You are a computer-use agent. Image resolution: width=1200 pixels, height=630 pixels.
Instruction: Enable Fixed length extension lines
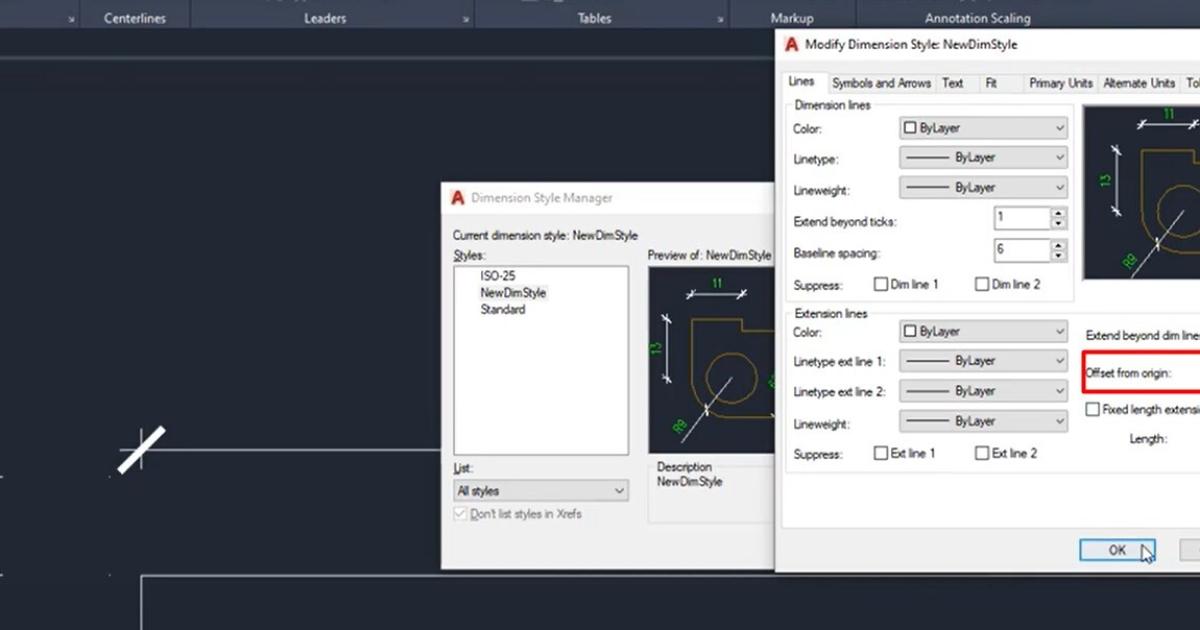click(1092, 409)
